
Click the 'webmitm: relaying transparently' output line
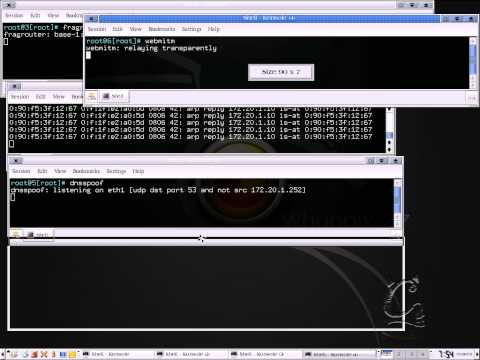click(151, 48)
